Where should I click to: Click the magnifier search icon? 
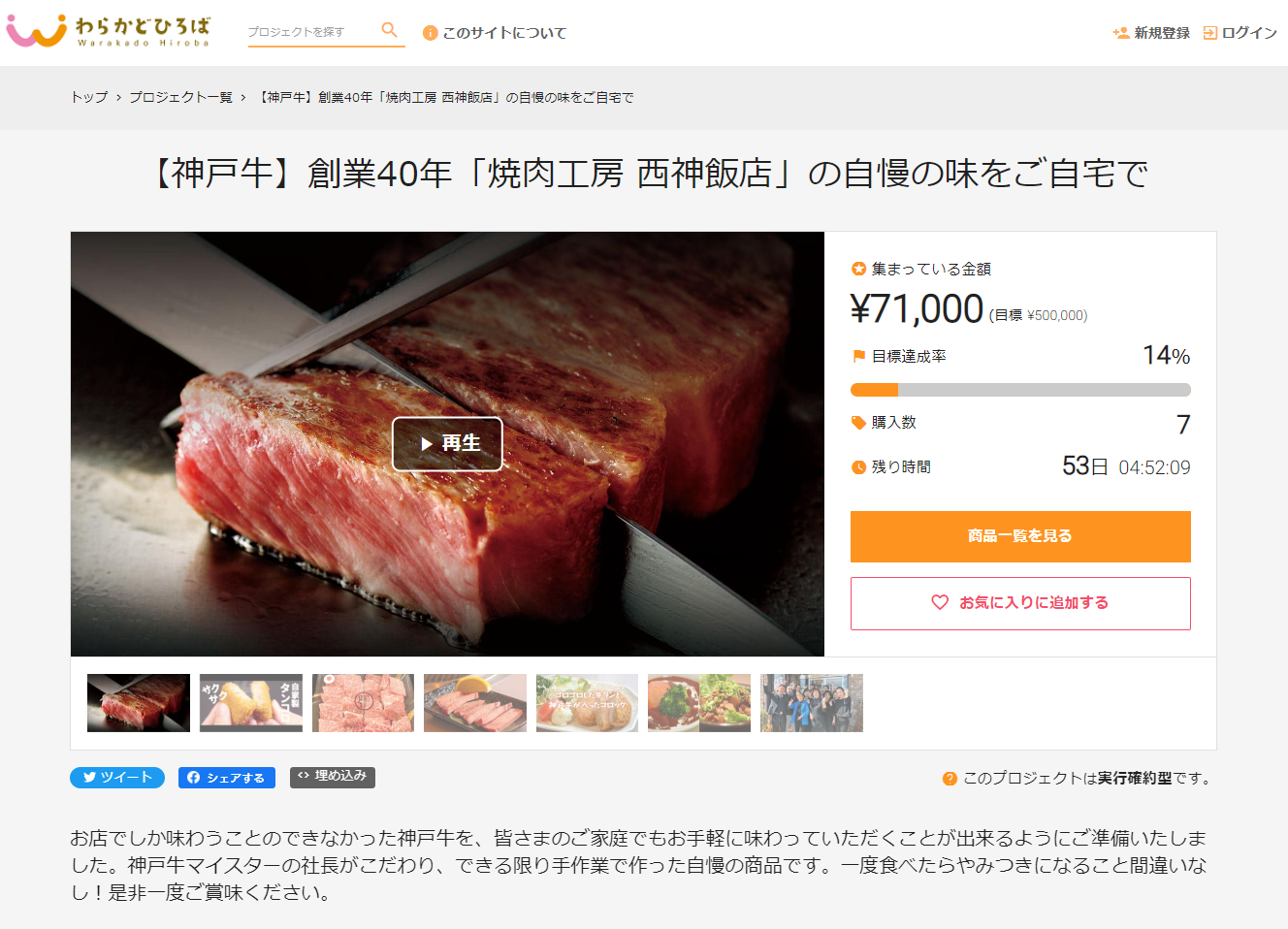389,30
